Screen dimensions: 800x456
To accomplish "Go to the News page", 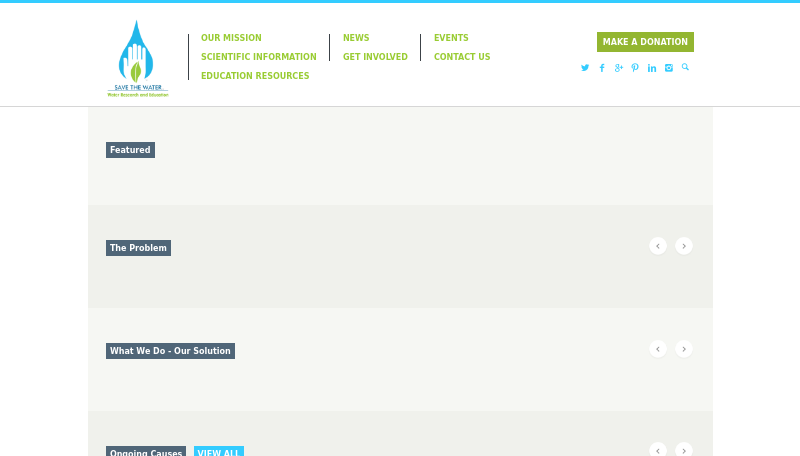I will [356, 38].
